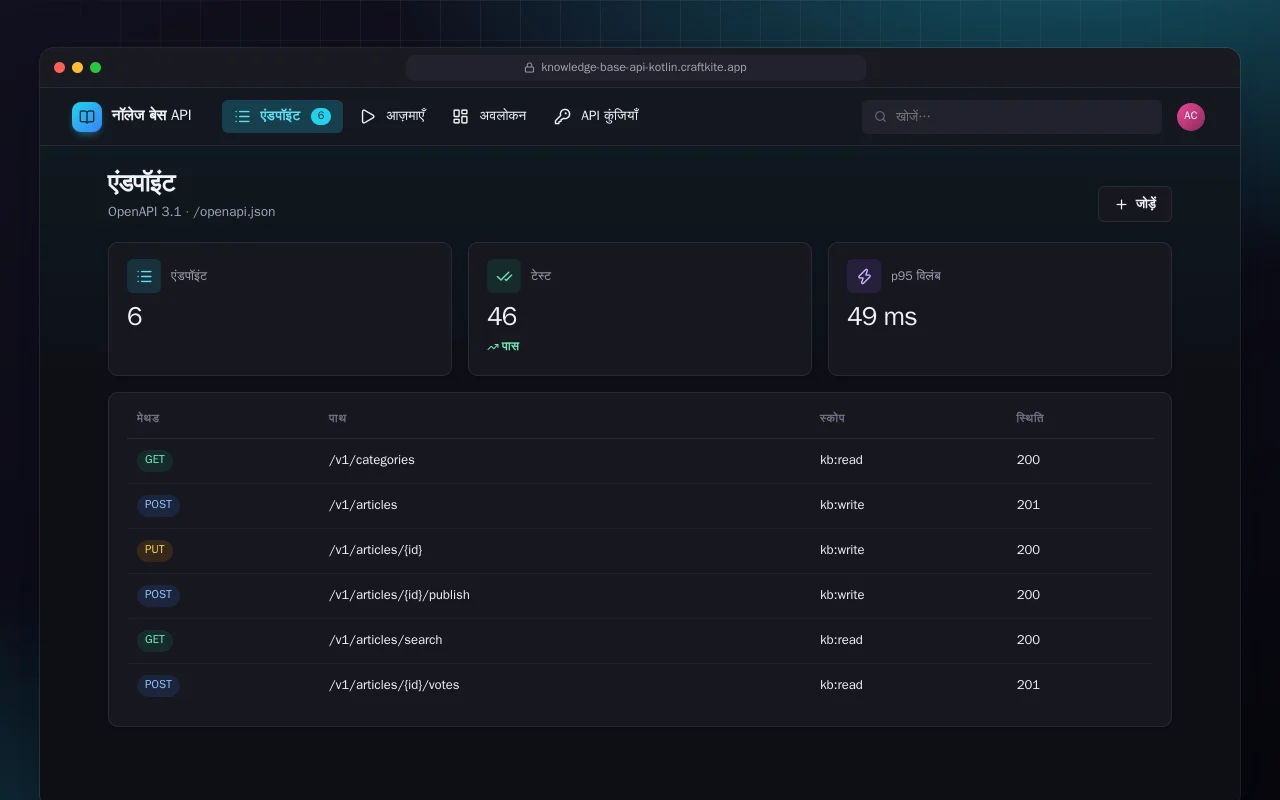This screenshot has height=800, width=1280.
Task: Click the POST badge for /v1/articles row
Action: click(x=158, y=505)
